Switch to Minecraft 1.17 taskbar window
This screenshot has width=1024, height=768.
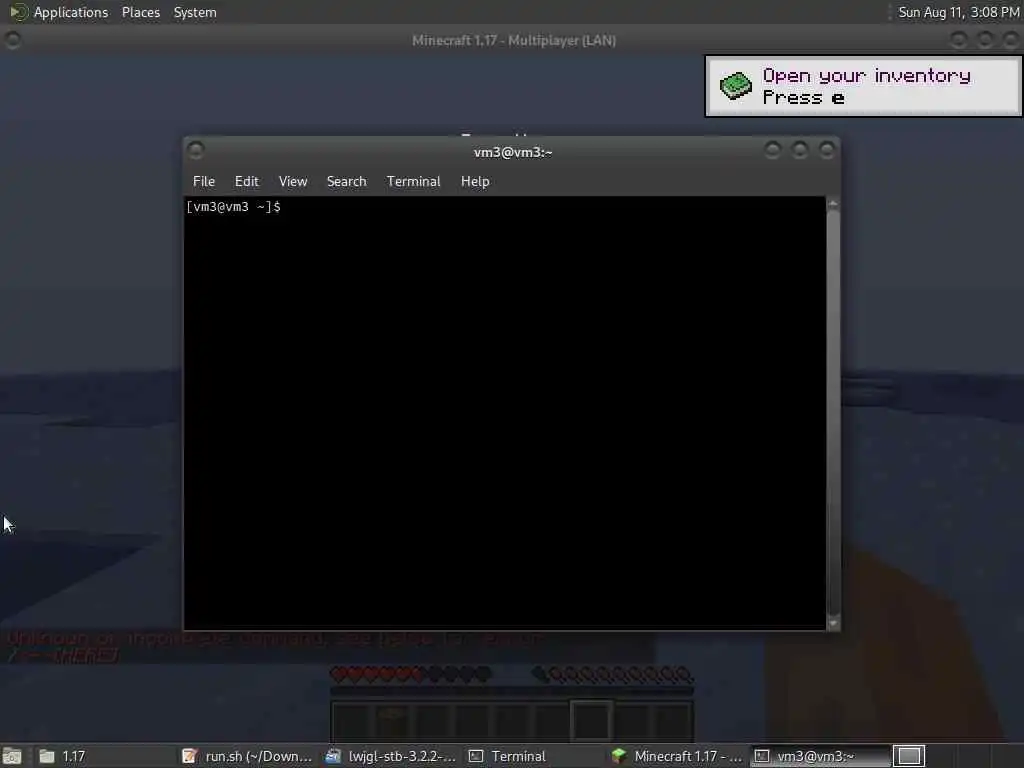(678, 756)
